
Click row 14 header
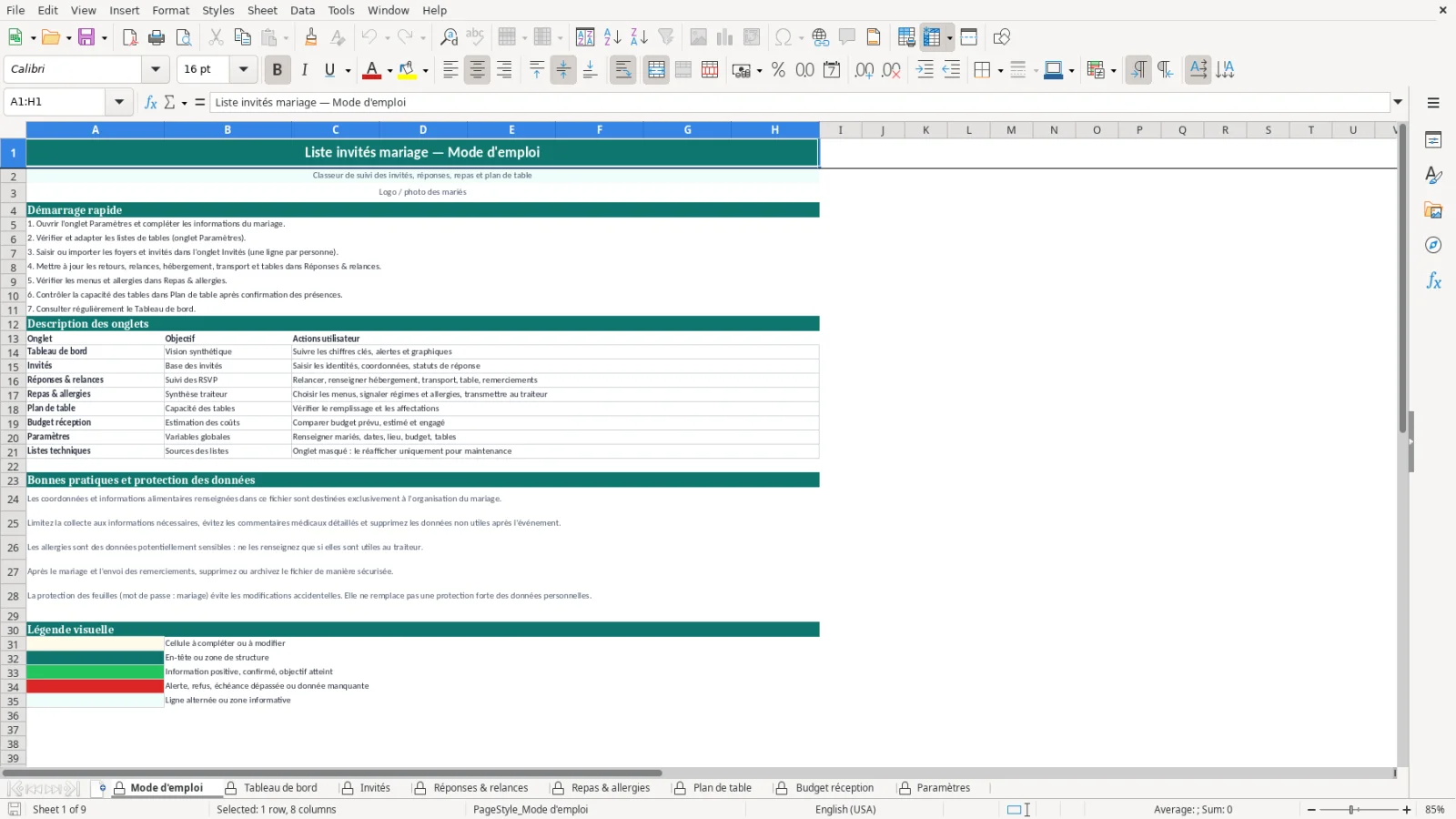[13, 352]
